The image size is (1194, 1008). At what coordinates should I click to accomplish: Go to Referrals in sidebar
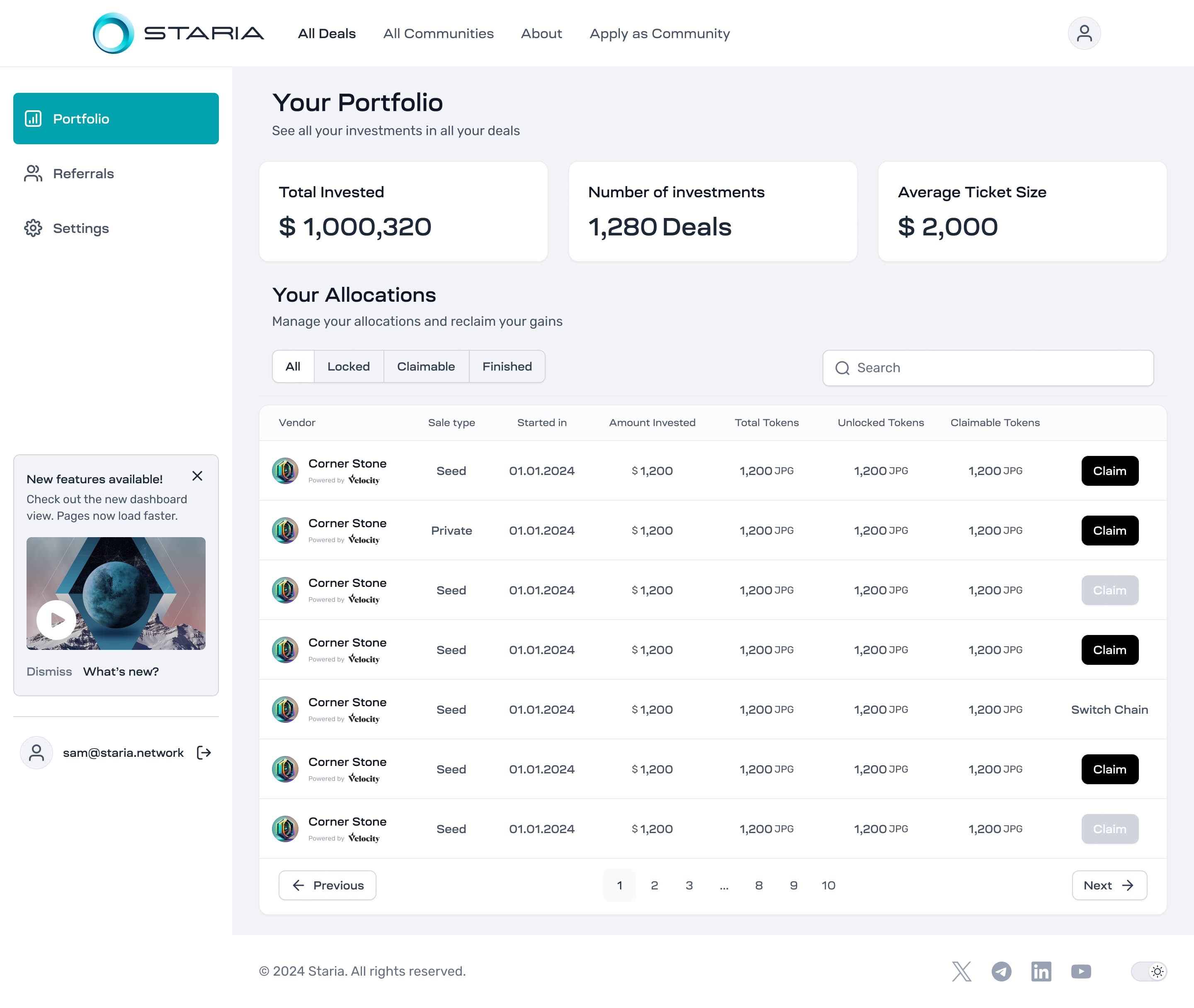pyautogui.click(x=83, y=174)
